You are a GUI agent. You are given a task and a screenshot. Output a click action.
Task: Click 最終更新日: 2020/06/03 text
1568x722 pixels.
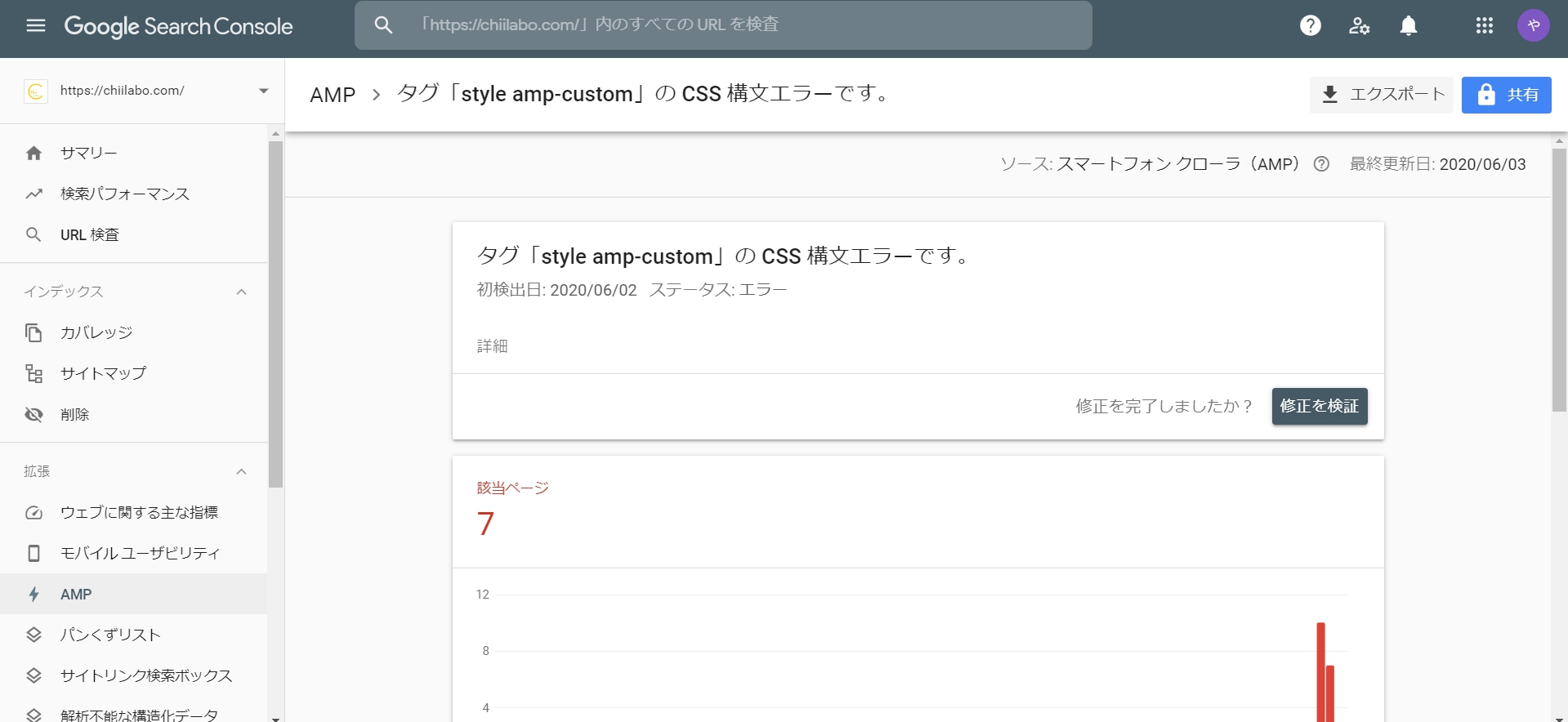(1437, 164)
